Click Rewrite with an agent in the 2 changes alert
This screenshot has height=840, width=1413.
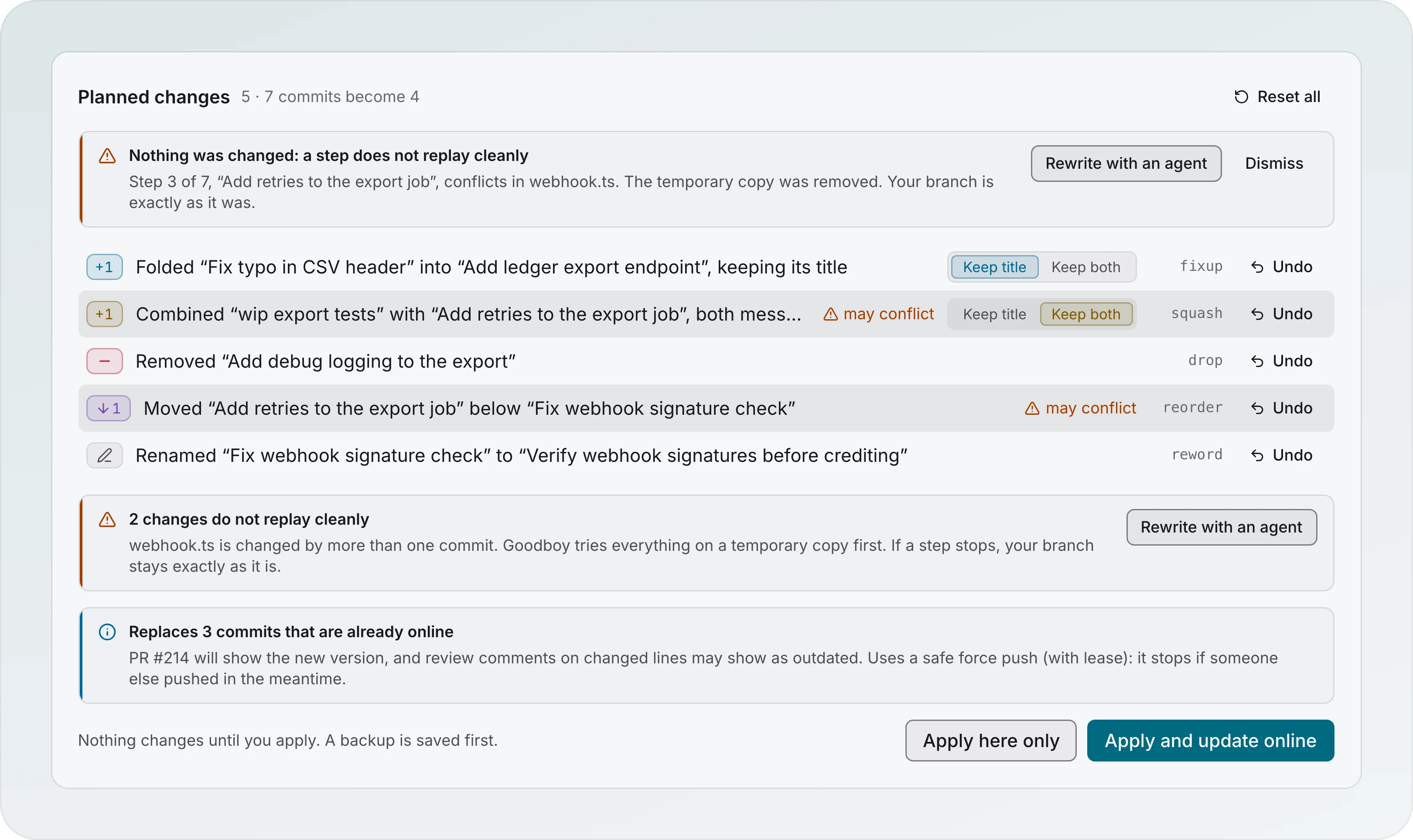tap(1221, 527)
